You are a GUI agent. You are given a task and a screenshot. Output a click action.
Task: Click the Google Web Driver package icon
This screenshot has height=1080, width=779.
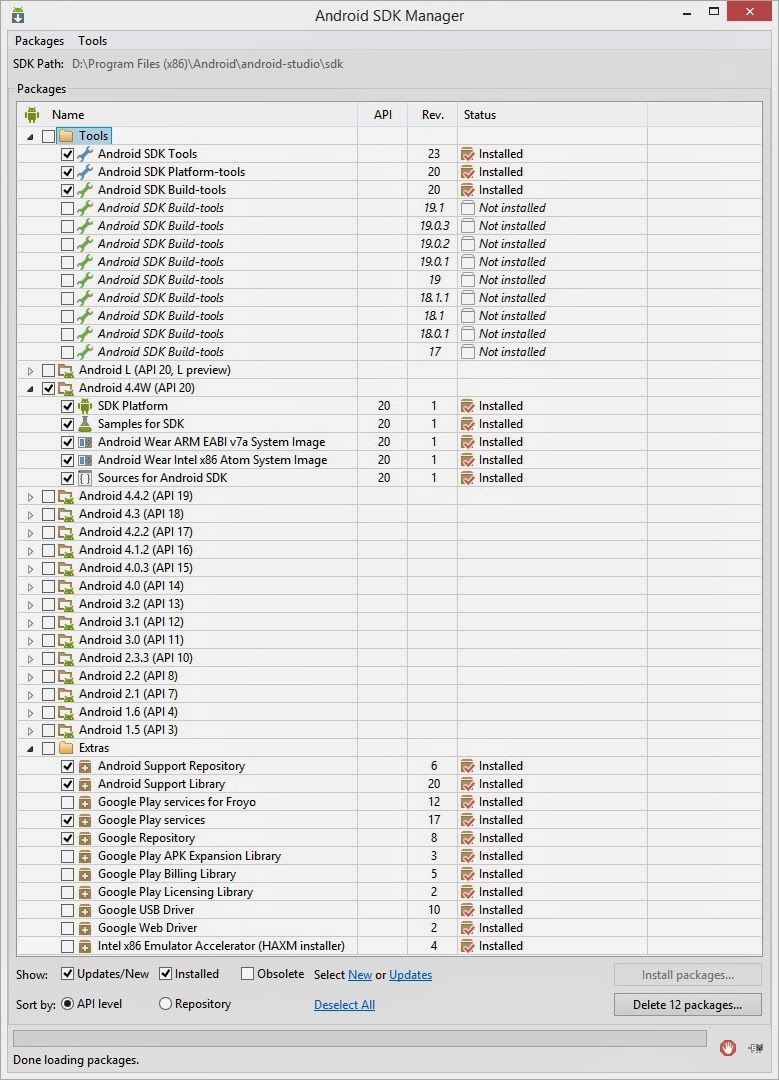tap(85, 928)
